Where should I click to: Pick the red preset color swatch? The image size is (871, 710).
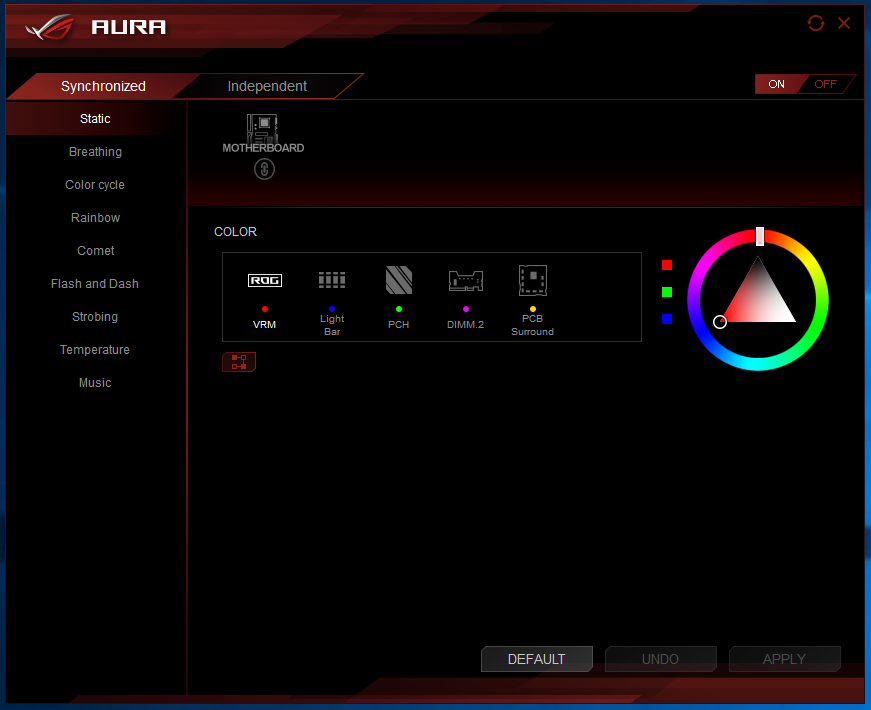(x=667, y=265)
